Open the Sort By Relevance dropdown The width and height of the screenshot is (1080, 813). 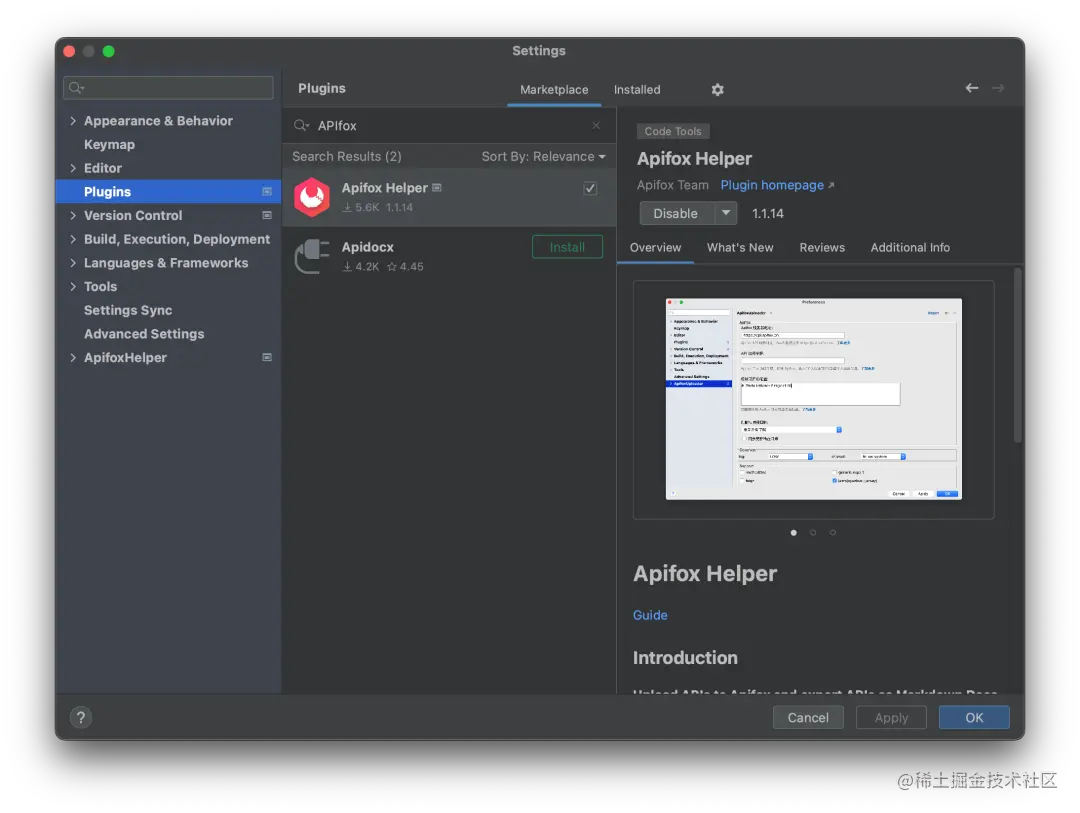coord(543,156)
